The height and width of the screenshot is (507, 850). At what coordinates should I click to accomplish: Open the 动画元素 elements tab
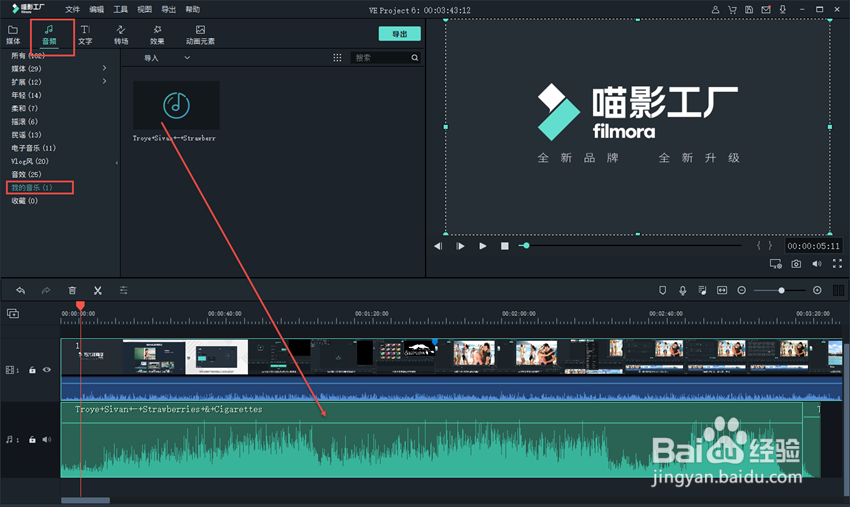(x=200, y=35)
